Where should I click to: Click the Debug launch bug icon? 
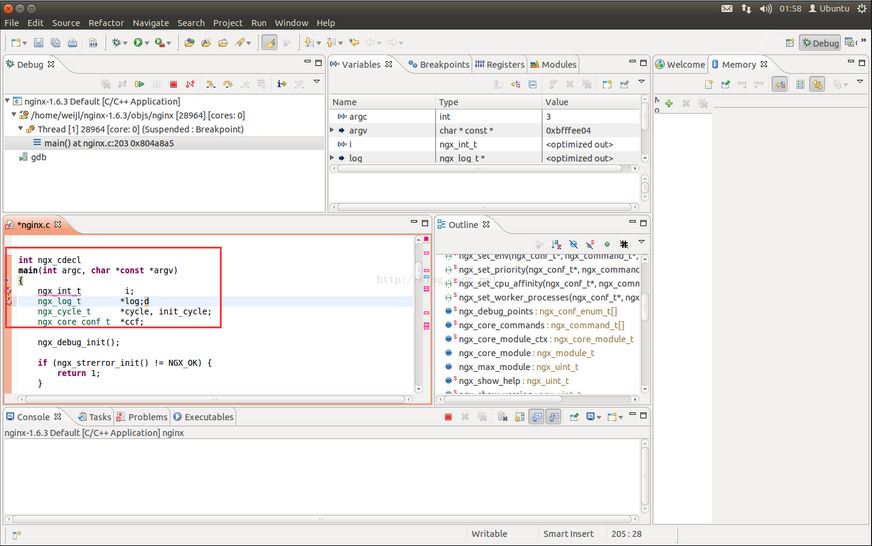pyautogui.click(x=116, y=42)
